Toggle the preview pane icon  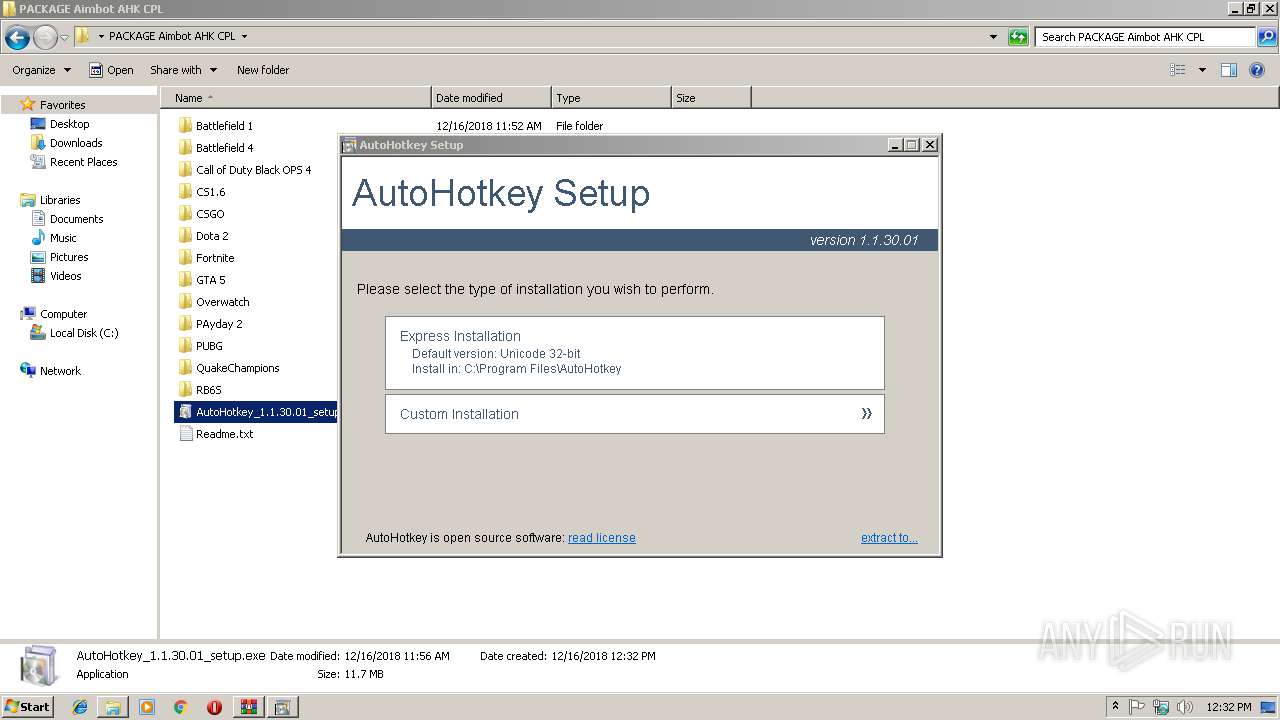(x=1229, y=70)
